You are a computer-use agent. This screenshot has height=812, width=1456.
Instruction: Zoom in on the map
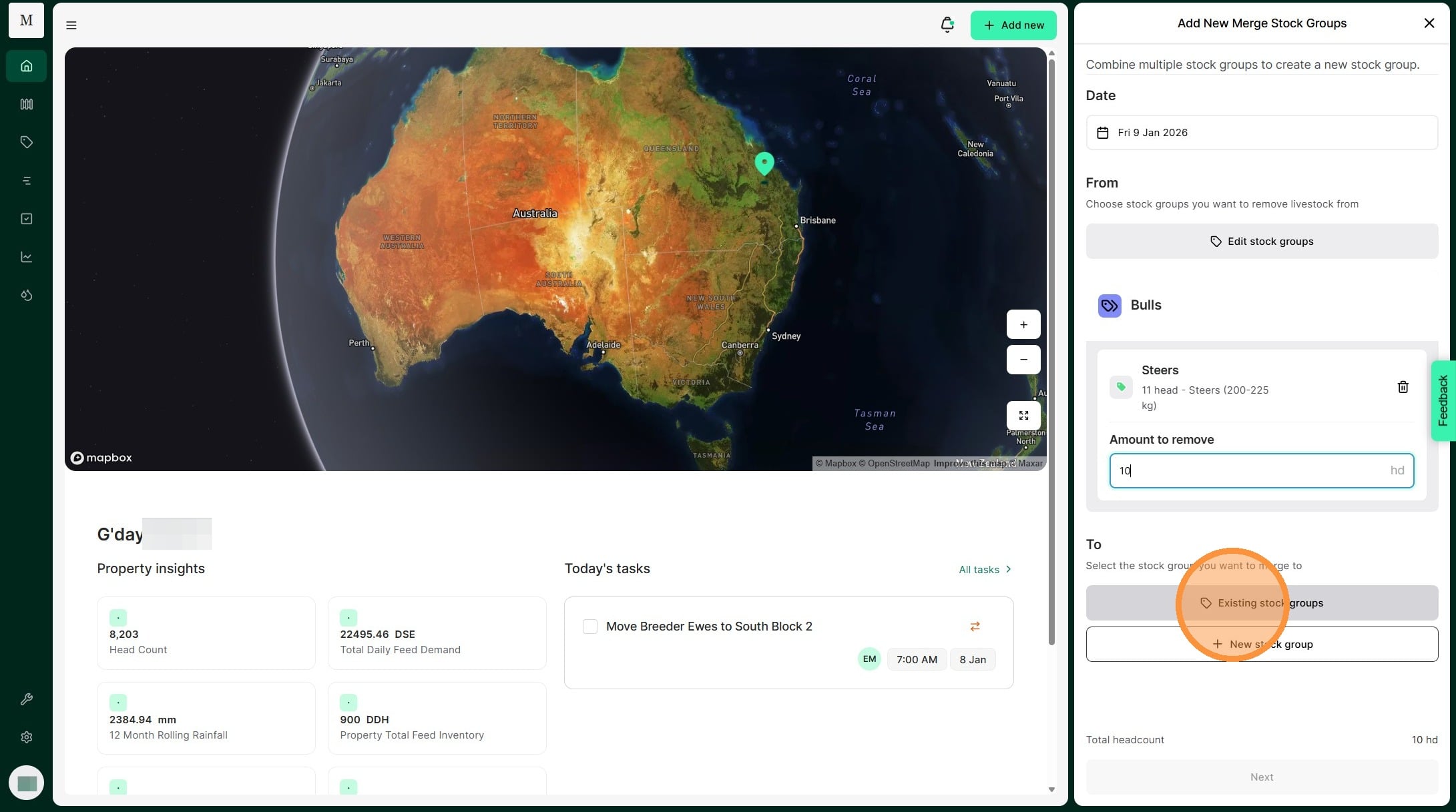pyautogui.click(x=1023, y=325)
